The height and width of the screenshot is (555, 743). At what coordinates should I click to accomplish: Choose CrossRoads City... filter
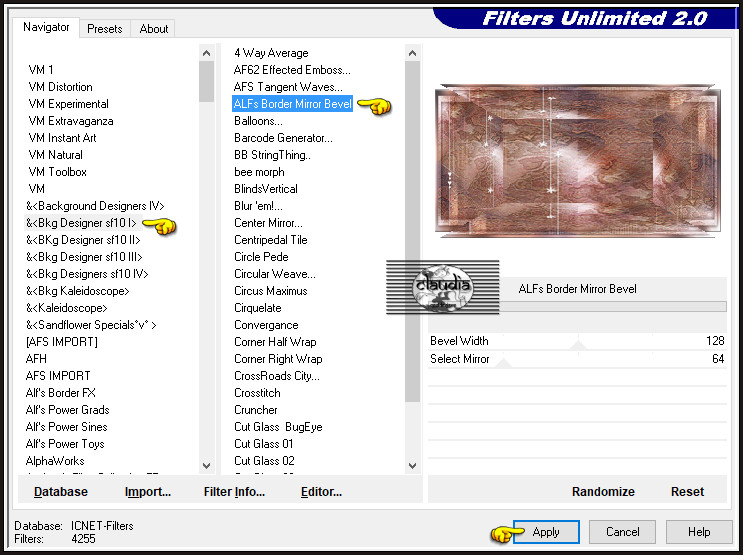click(277, 376)
